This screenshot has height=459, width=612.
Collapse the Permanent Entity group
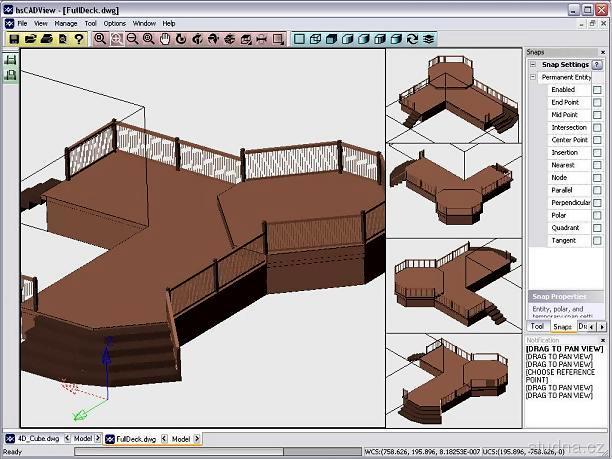tap(533, 77)
